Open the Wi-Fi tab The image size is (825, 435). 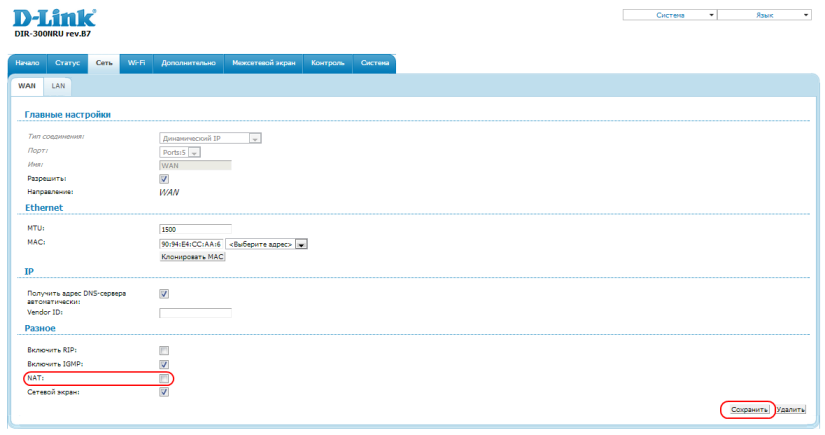coord(136,64)
